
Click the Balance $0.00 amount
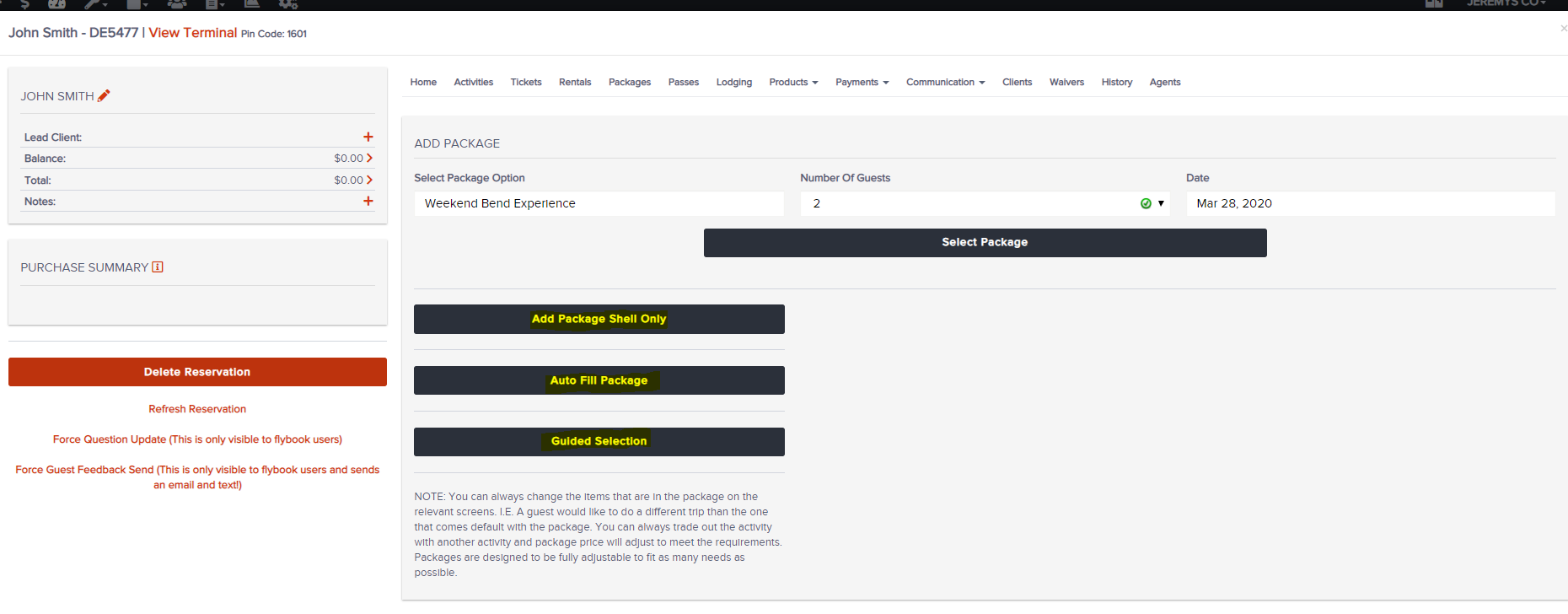[348, 159]
